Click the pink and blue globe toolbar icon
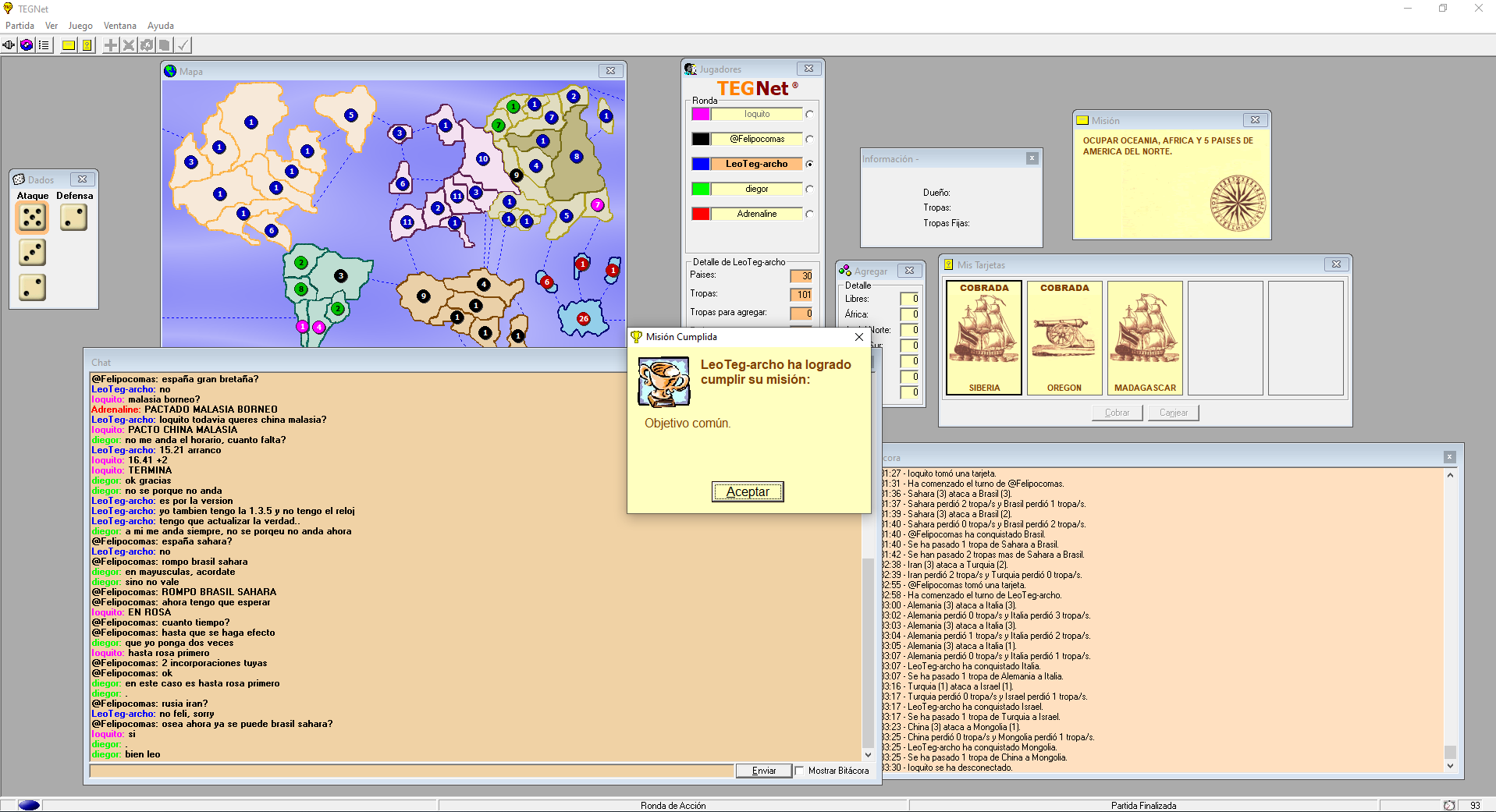This screenshot has height=812, width=1496. [x=27, y=45]
